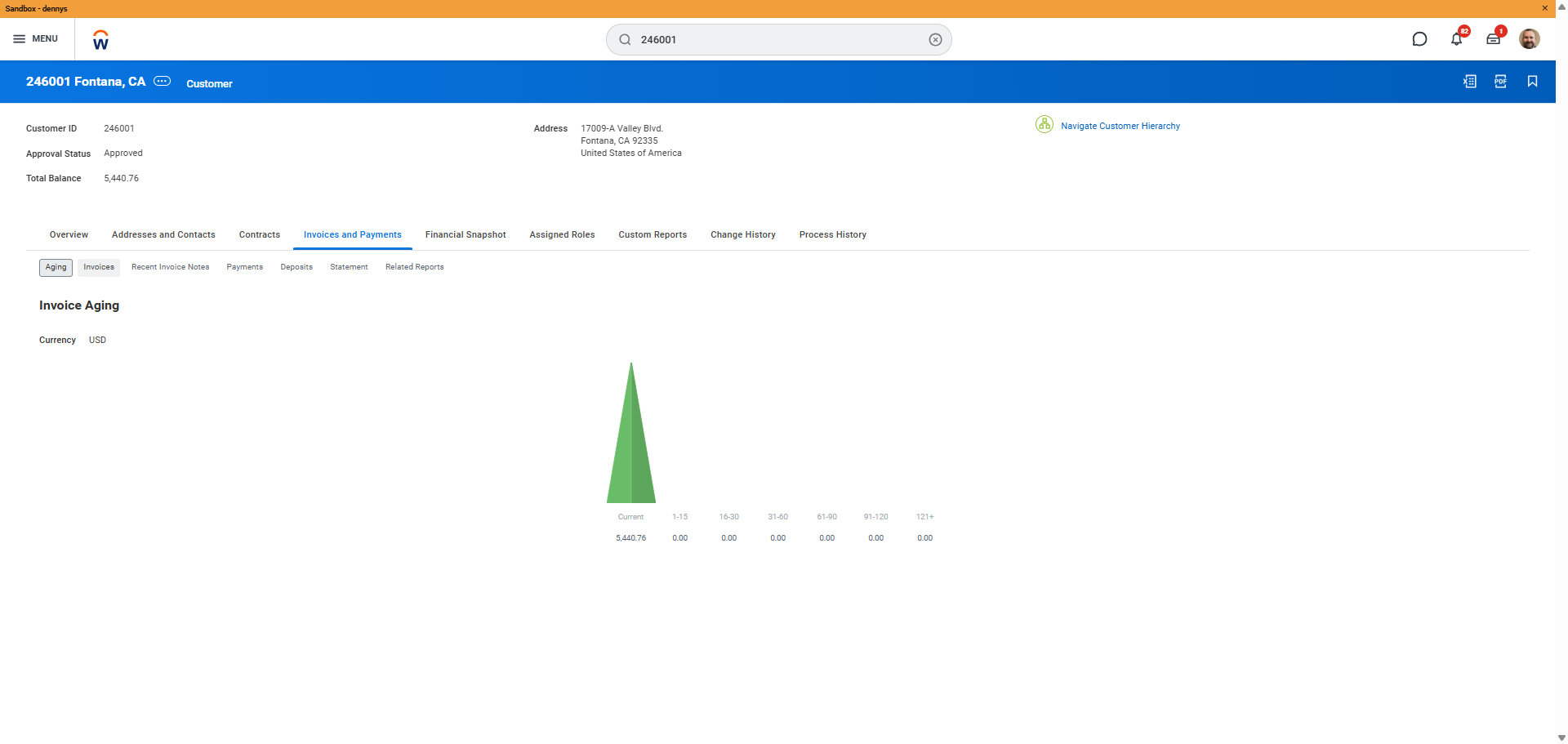The width and height of the screenshot is (1568, 744).
Task: Select the Aging sub-tab toggle
Action: (56, 267)
